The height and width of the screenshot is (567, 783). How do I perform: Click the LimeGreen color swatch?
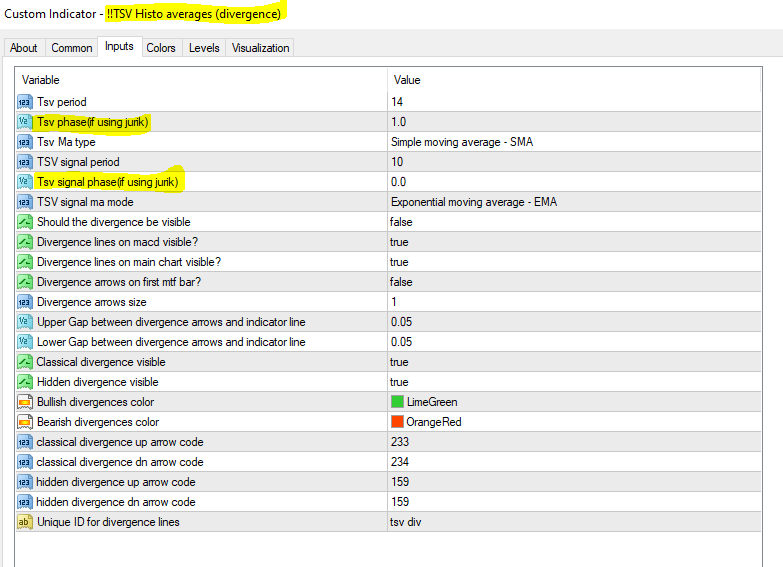(398, 402)
